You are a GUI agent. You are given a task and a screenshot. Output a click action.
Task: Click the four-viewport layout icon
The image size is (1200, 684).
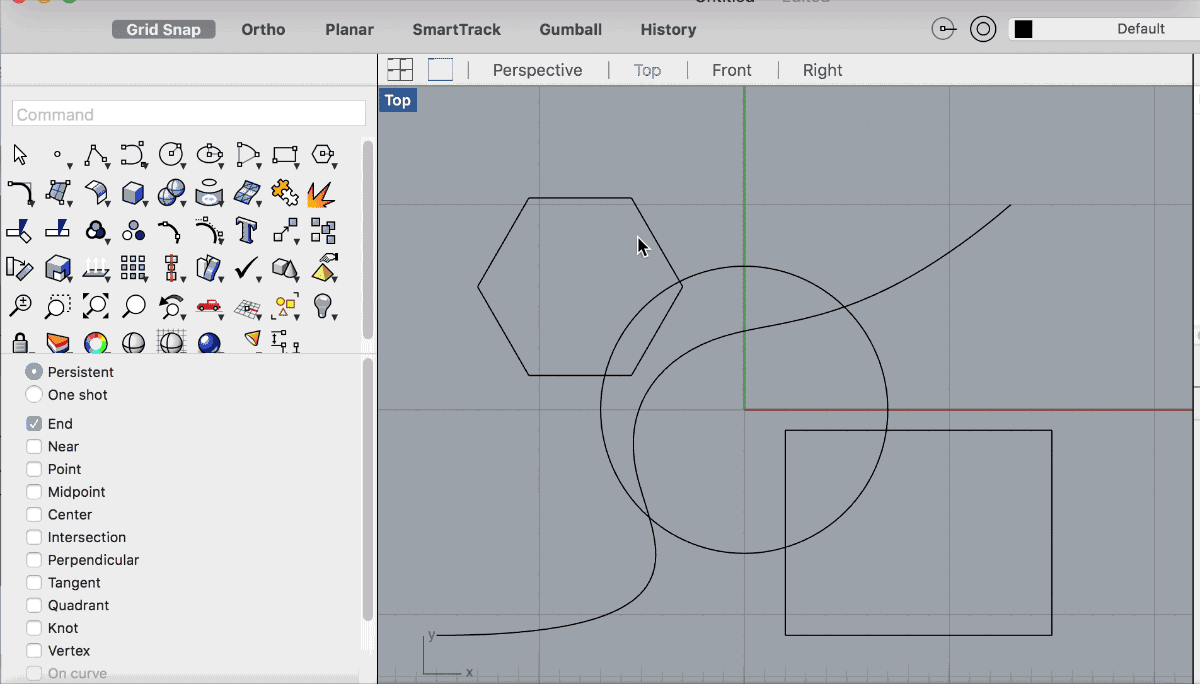[x=400, y=70]
